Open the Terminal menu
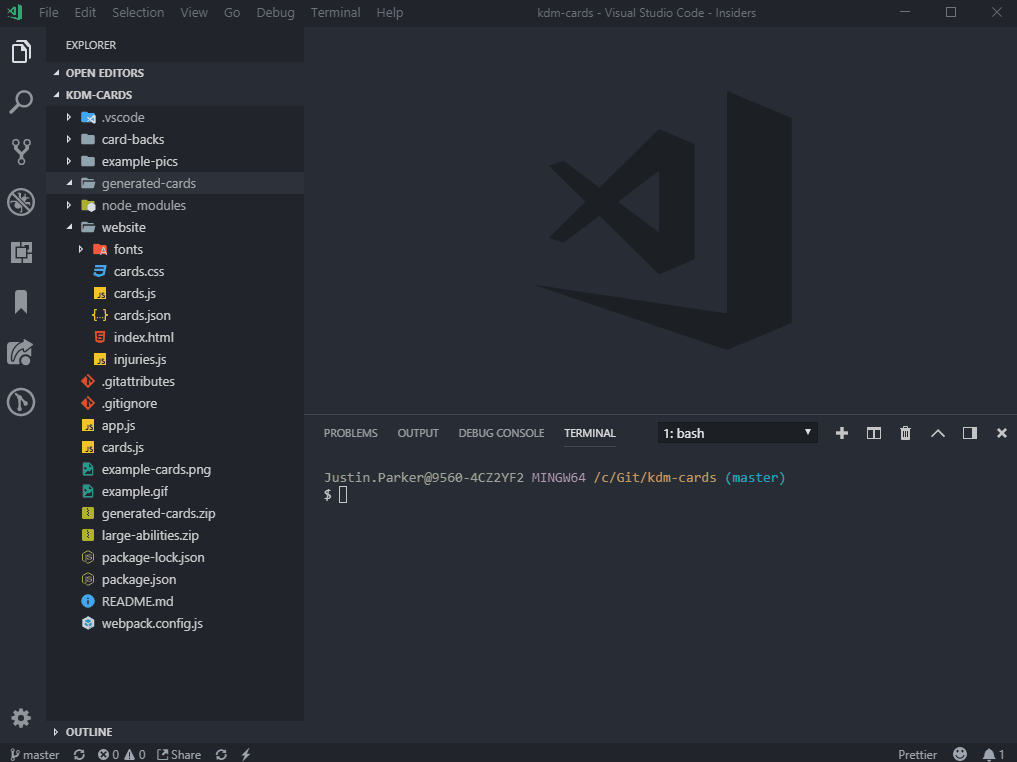 pos(335,12)
